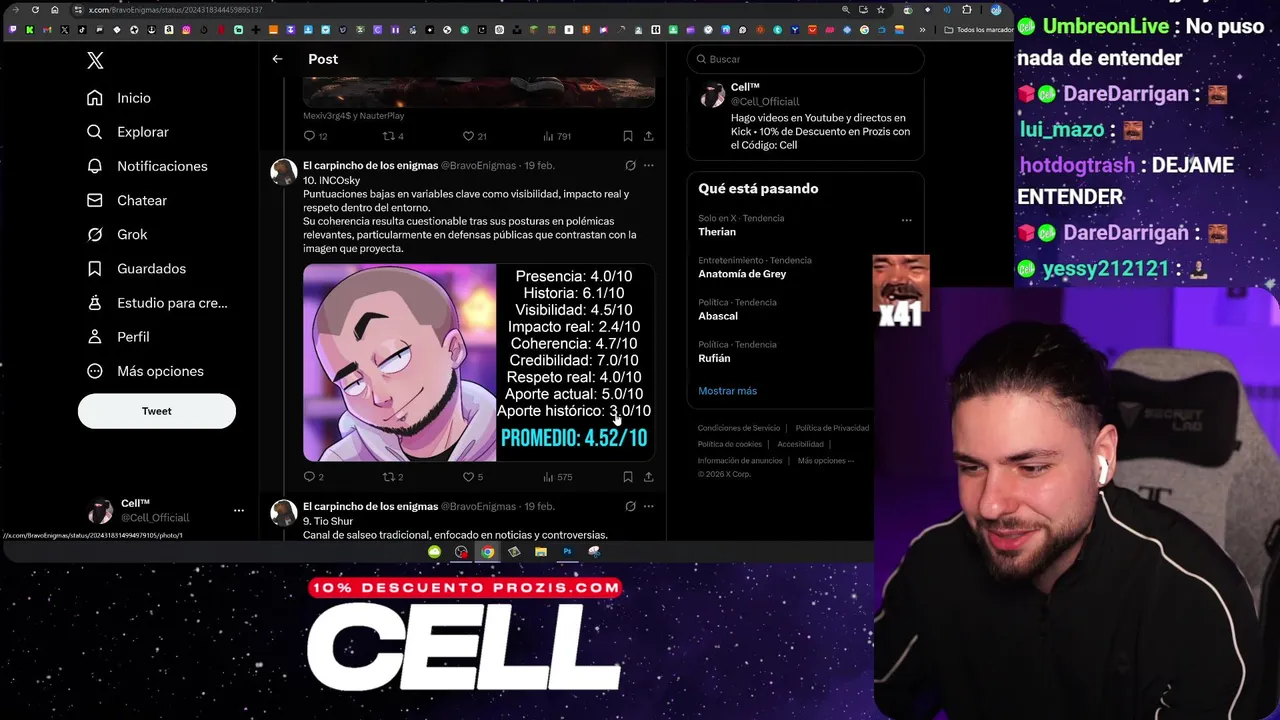This screenshot has height=720, width=1280.
Task: Open Grok from sidebar
Action: click(x=117, y=234)
